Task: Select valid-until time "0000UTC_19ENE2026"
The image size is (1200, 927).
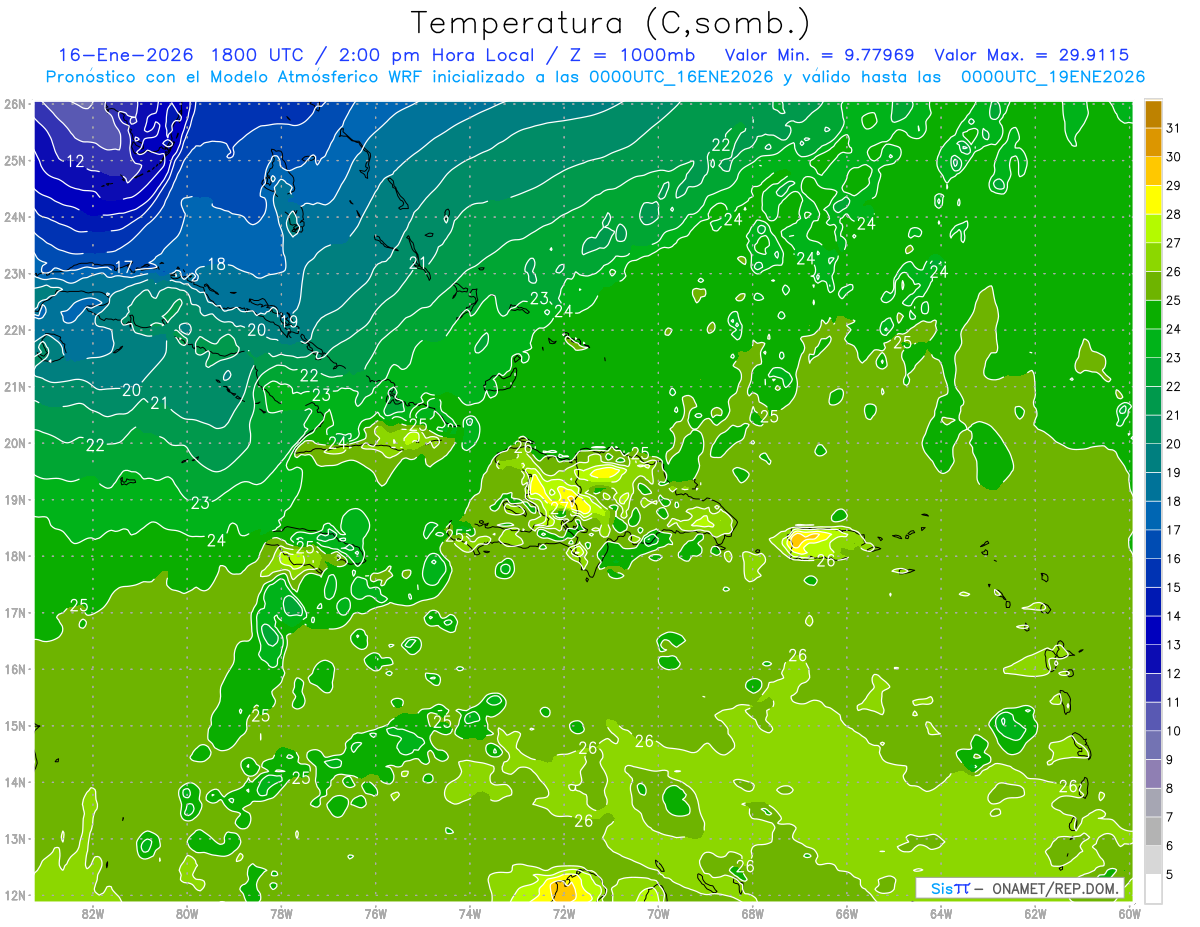Action: [1053, 77]
